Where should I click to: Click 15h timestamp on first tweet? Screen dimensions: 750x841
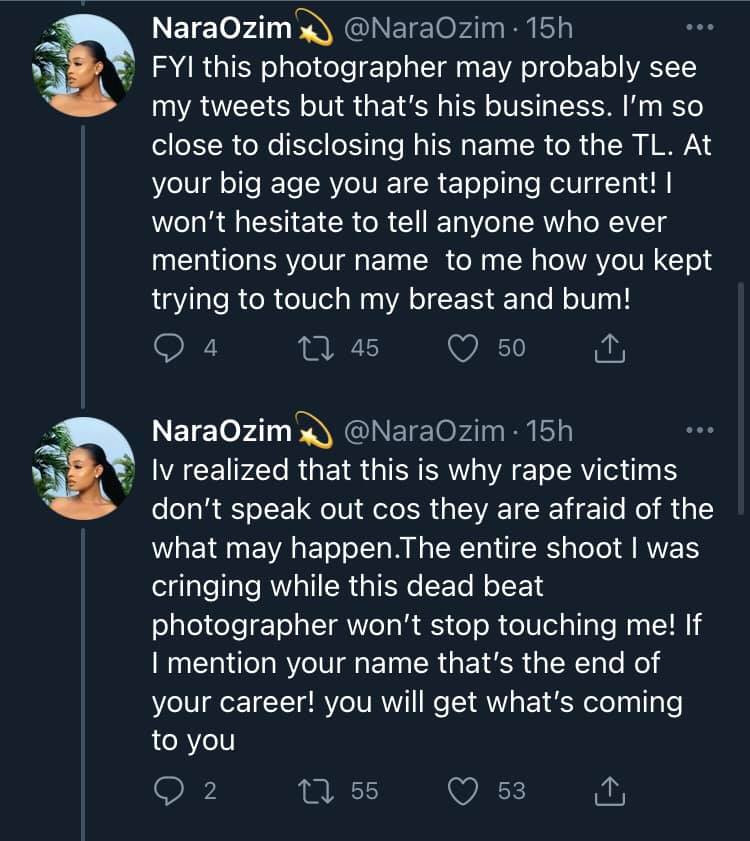pyautogui.click(x=548, y=30)
